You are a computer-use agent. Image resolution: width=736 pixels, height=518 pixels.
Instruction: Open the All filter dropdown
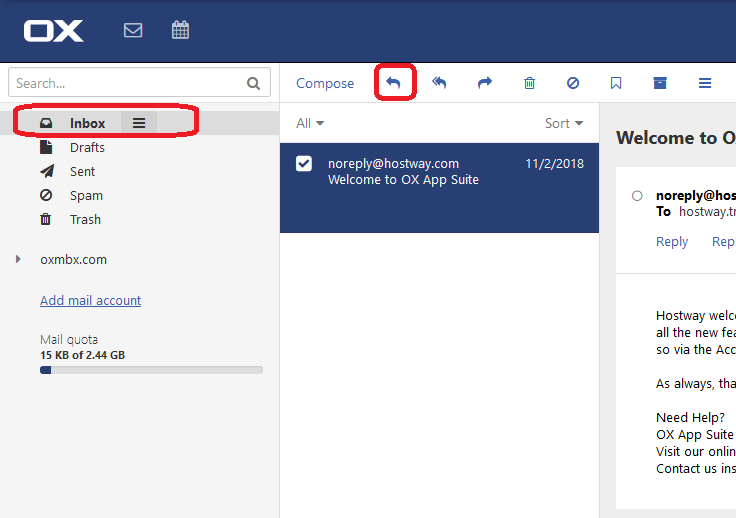[x=310, y=123]
